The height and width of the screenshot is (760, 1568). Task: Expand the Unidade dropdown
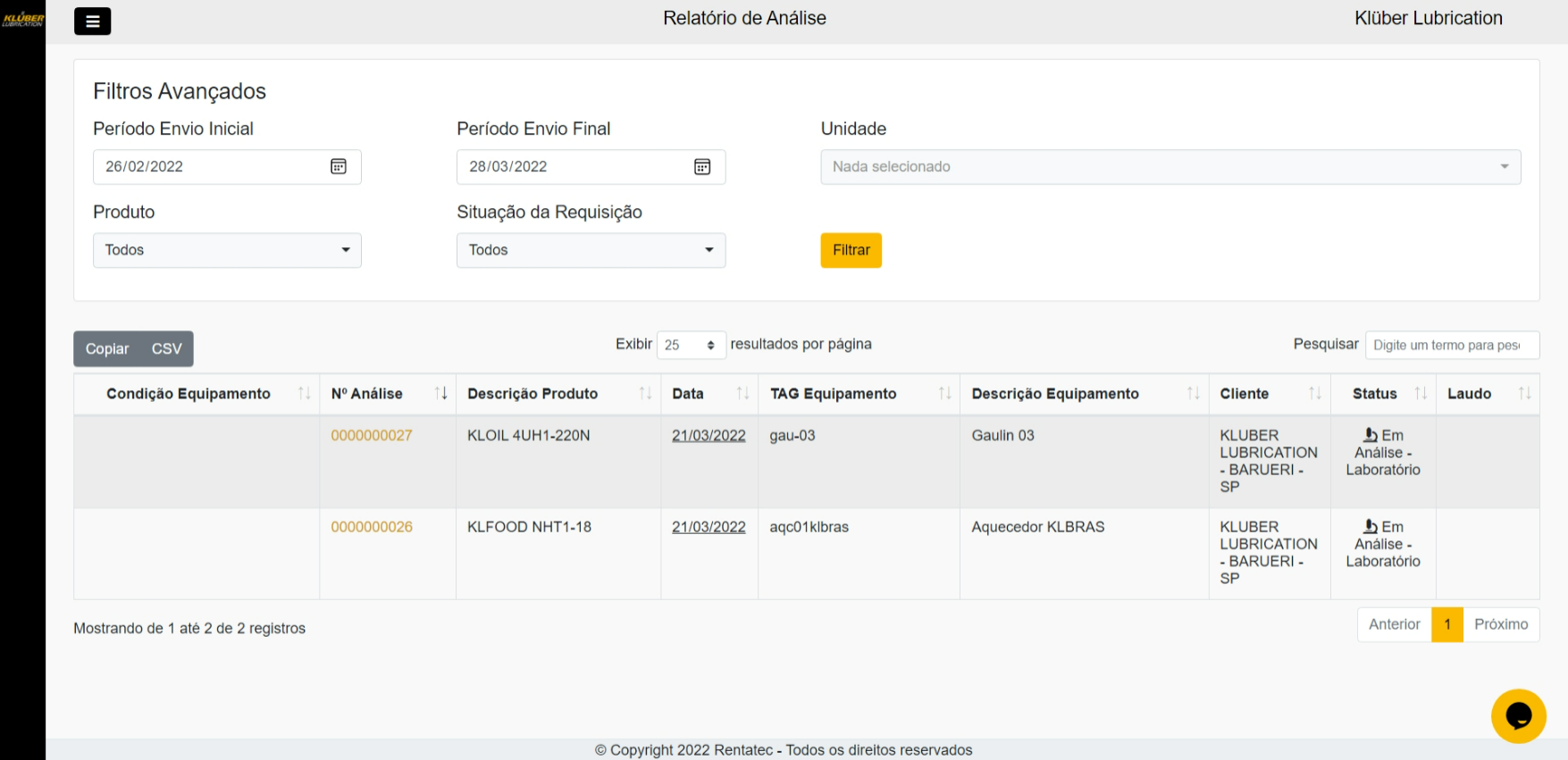click(1170, 167)
